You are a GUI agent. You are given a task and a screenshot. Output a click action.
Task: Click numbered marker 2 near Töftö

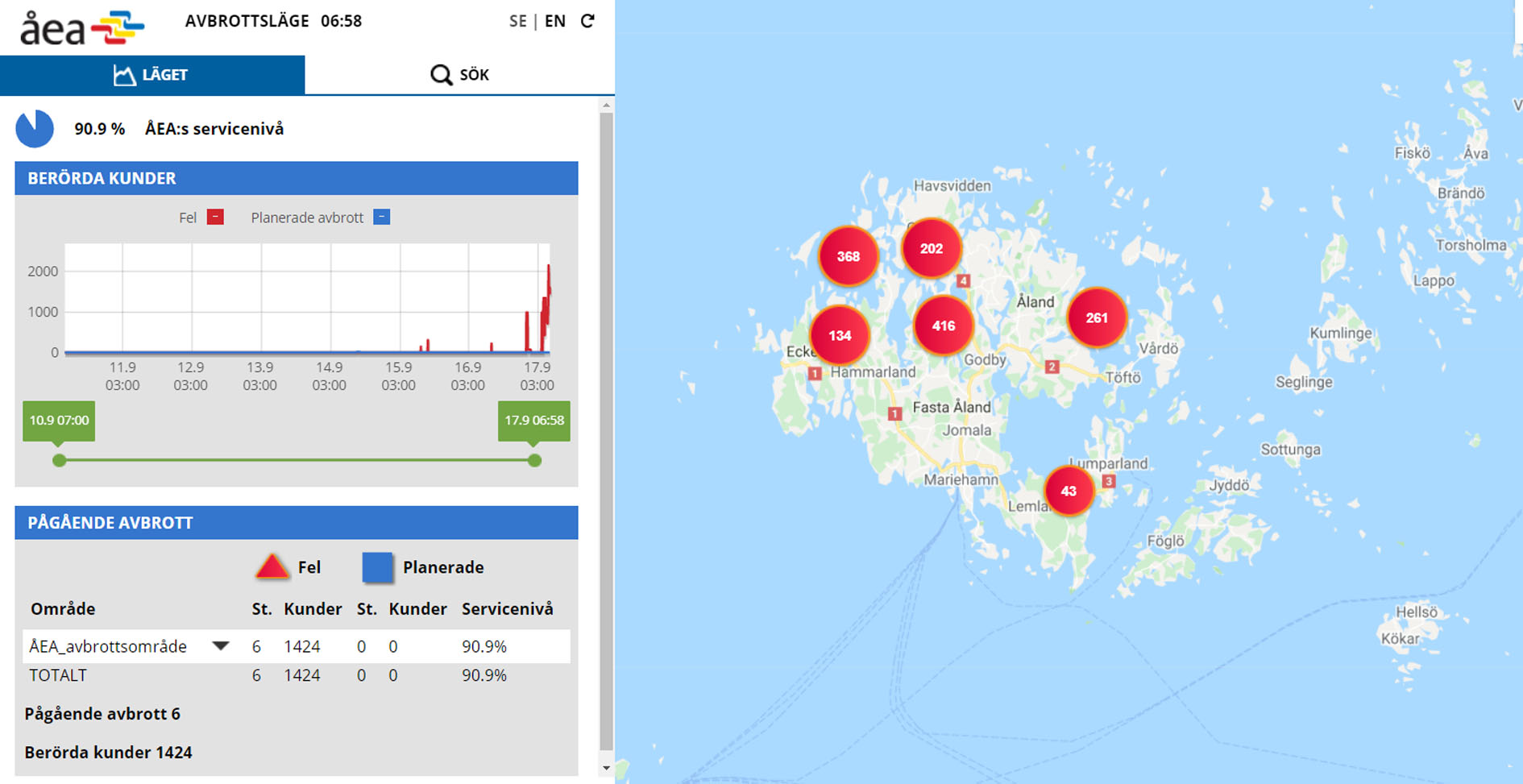(x=1052, y=364)
